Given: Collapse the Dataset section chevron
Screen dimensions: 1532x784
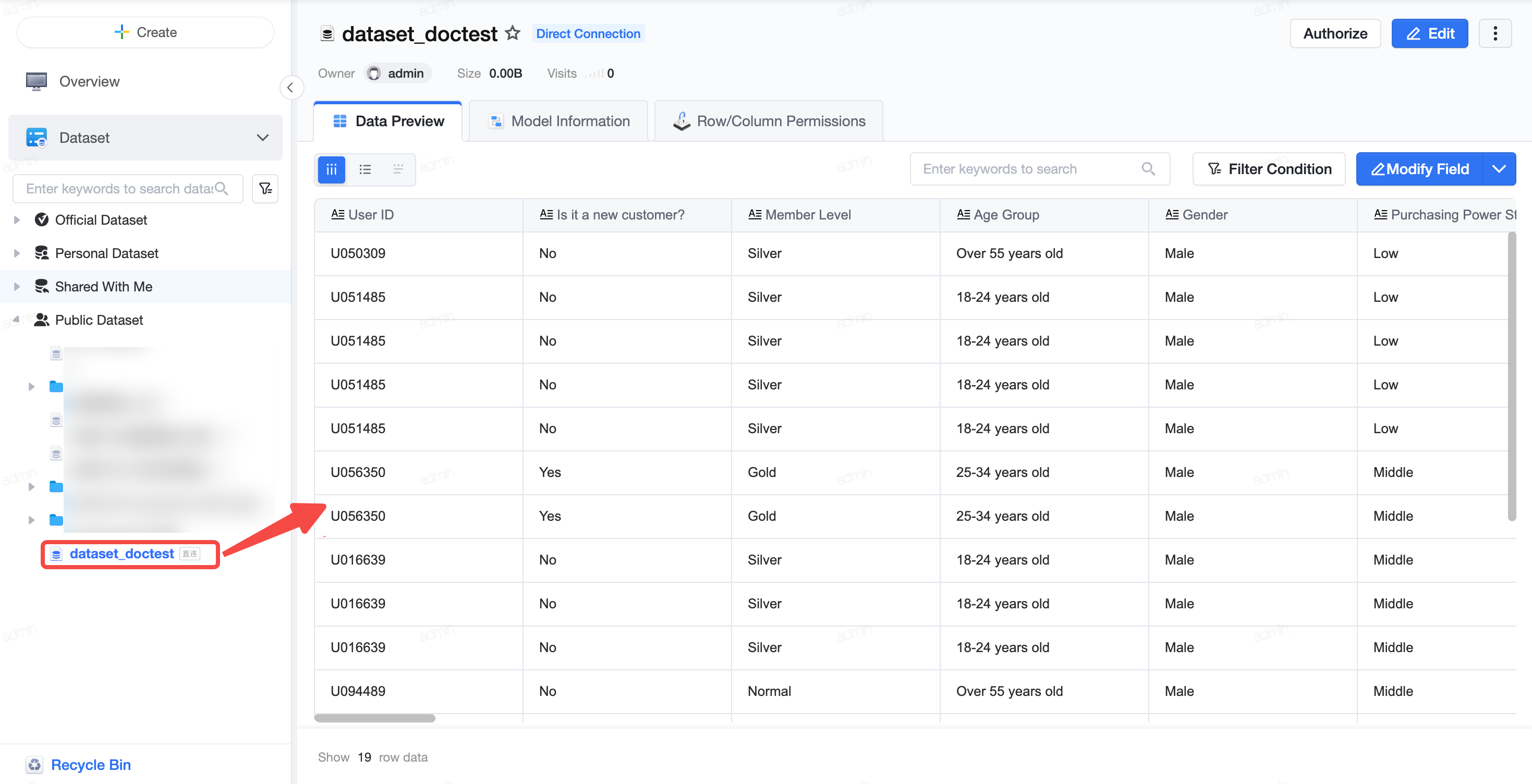Looking at the screenshot, I should 262,138.
